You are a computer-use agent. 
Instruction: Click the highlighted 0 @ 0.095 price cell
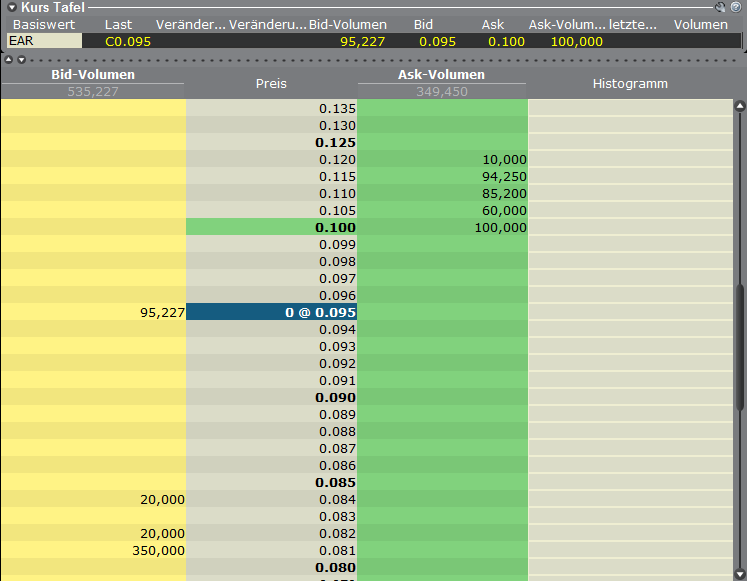(271, 313)
